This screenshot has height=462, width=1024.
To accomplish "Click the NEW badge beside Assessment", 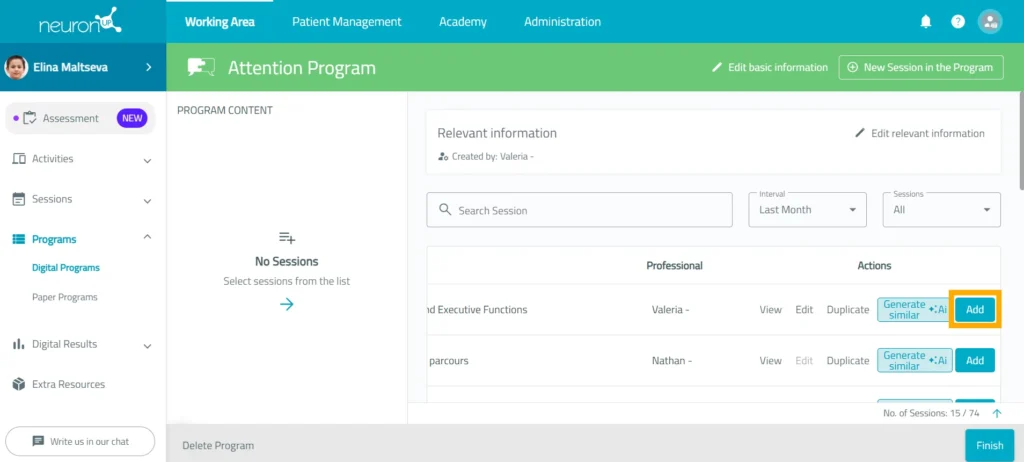I will (132, 118).
